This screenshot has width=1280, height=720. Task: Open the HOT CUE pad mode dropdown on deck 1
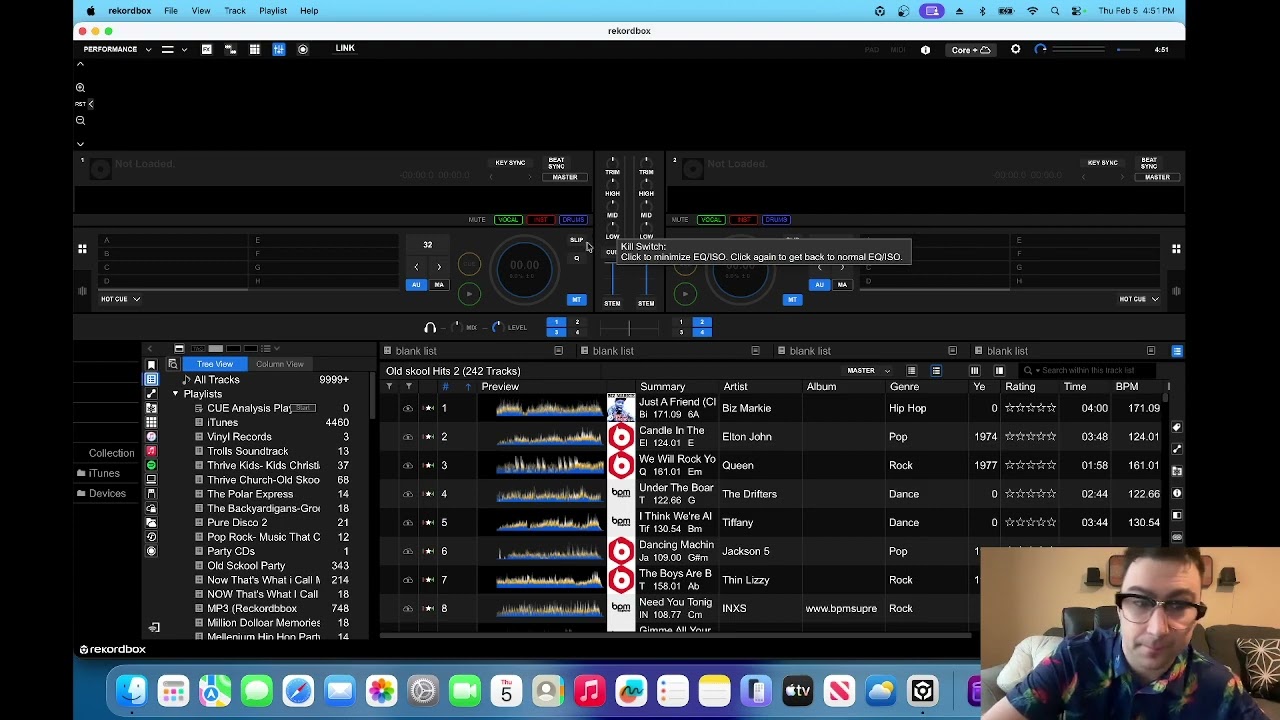(120, 299)
